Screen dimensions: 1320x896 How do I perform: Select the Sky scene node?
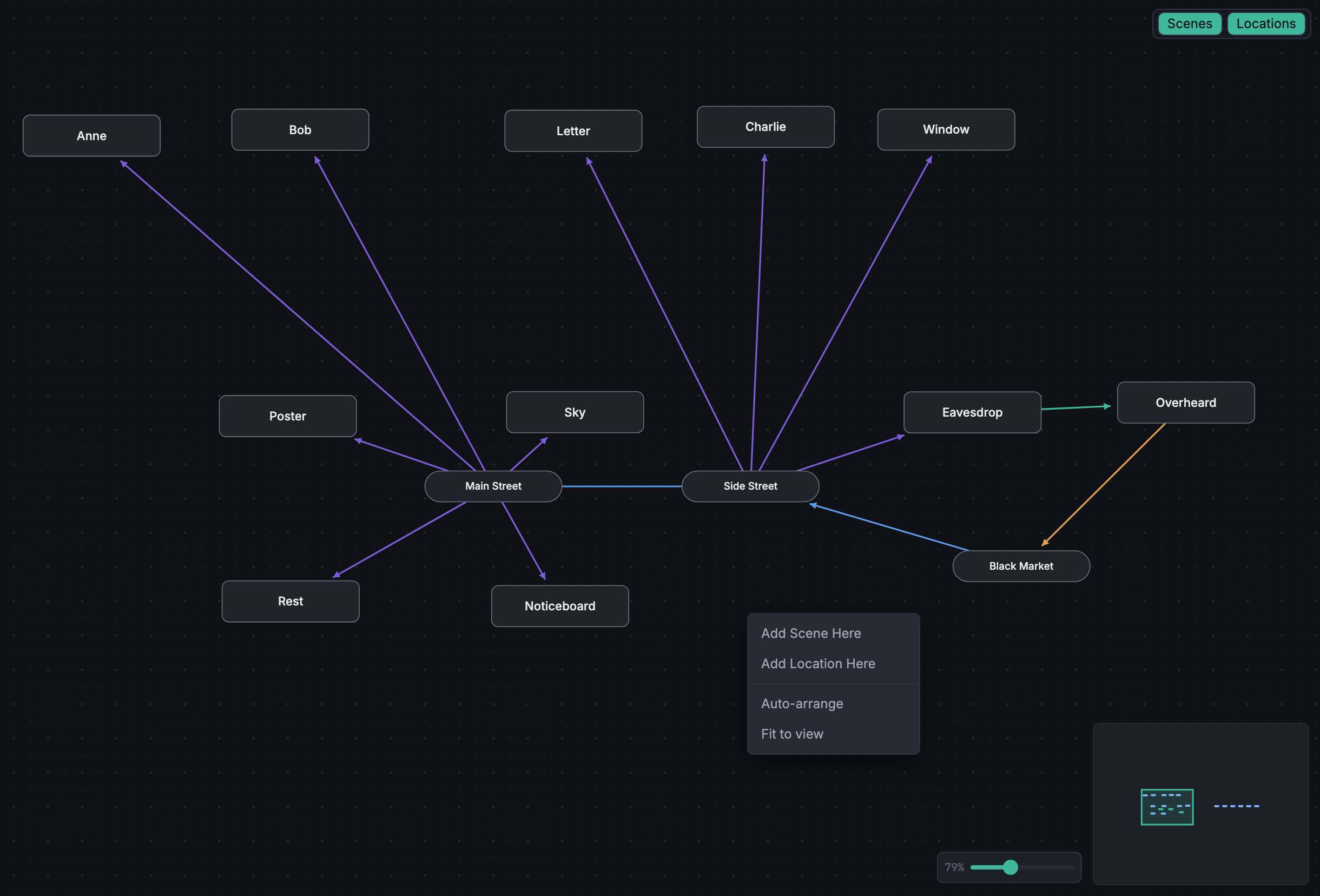[575, 412]
